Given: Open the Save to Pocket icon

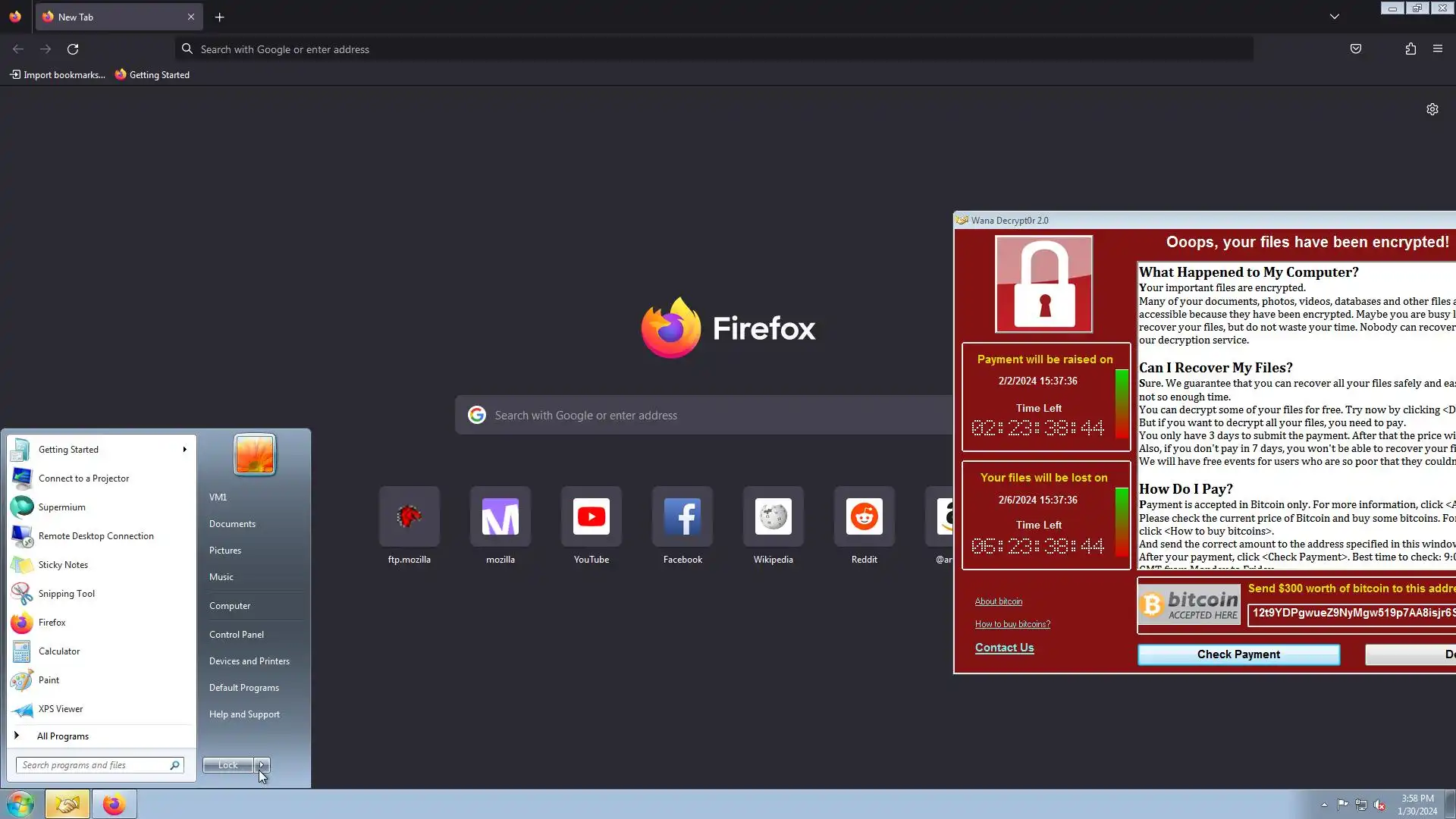Looking at the screenshot, I should tap(1356, 49).
